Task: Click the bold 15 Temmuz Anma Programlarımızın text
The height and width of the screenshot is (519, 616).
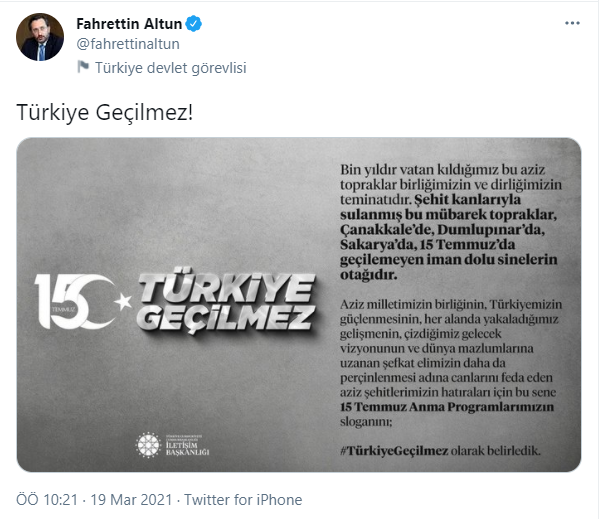Action: [447, 407]
